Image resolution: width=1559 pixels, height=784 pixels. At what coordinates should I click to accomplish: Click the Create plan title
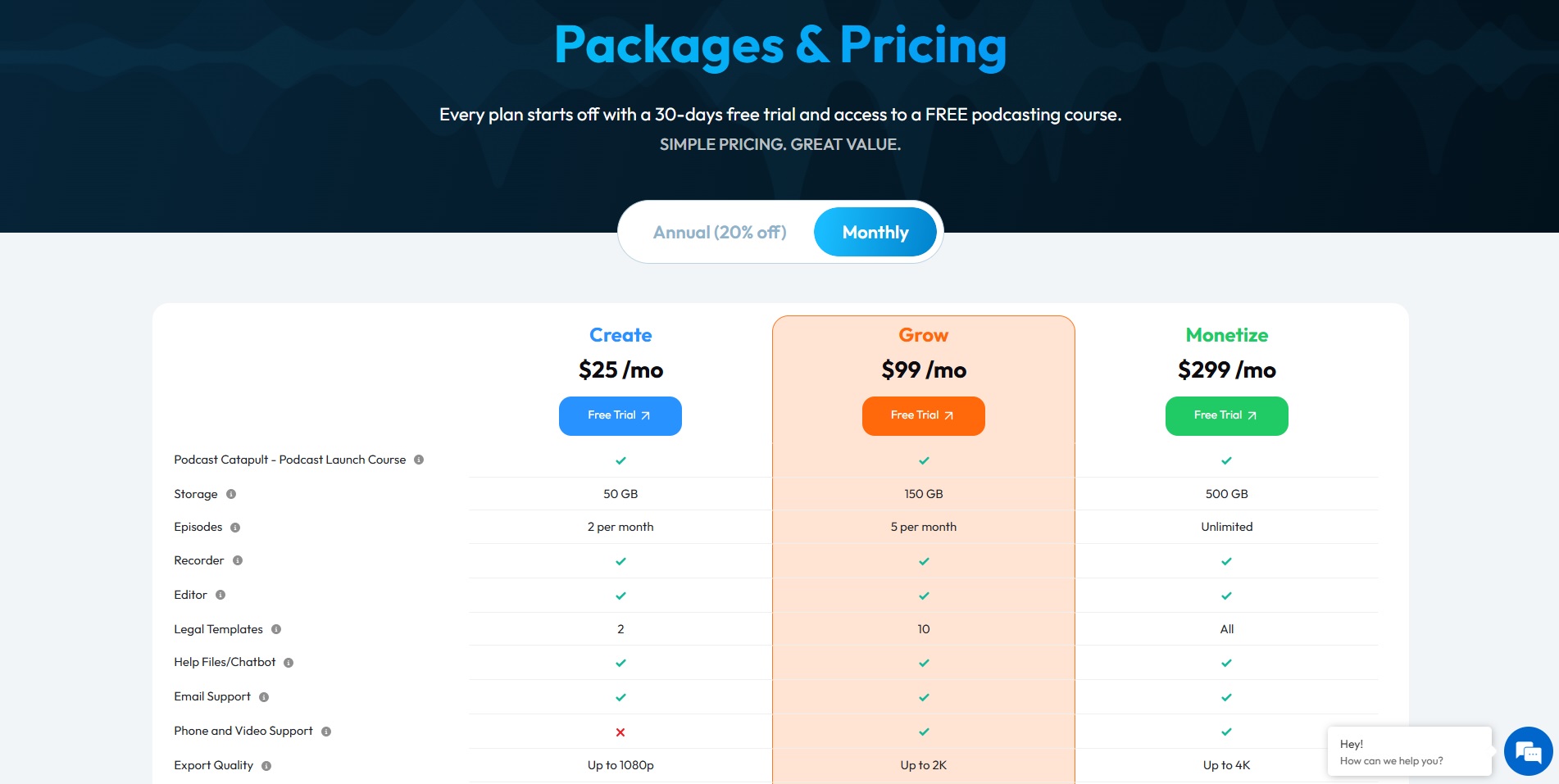click(620, 335)
